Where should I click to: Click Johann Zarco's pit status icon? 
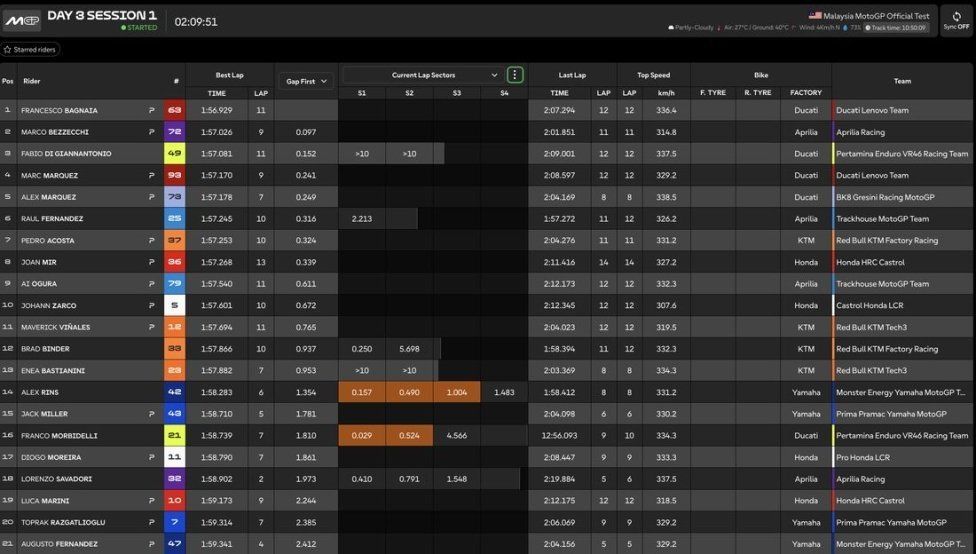coord(151,306)
